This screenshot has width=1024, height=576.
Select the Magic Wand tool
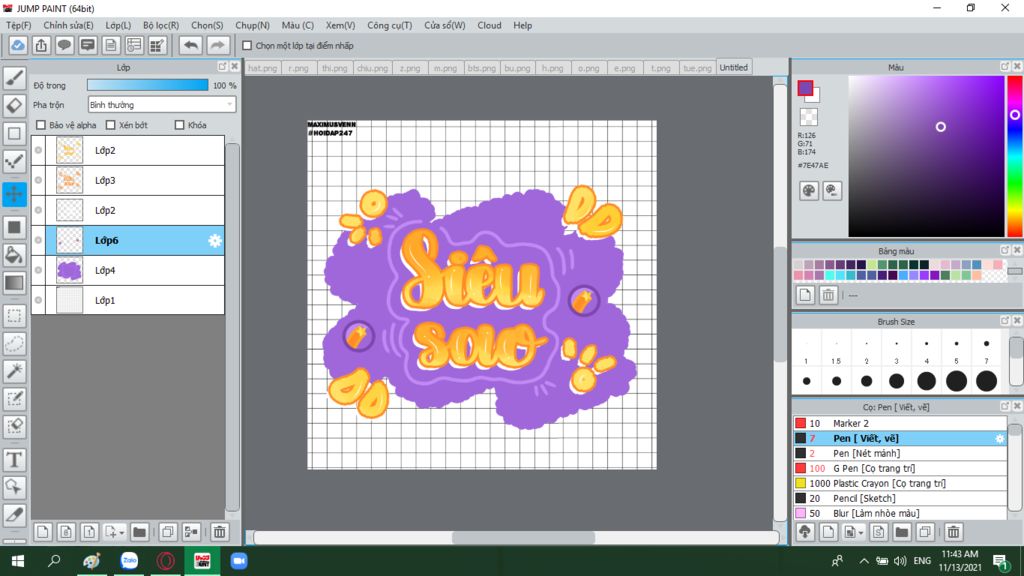pyautogui.click(x=14, y=371)
